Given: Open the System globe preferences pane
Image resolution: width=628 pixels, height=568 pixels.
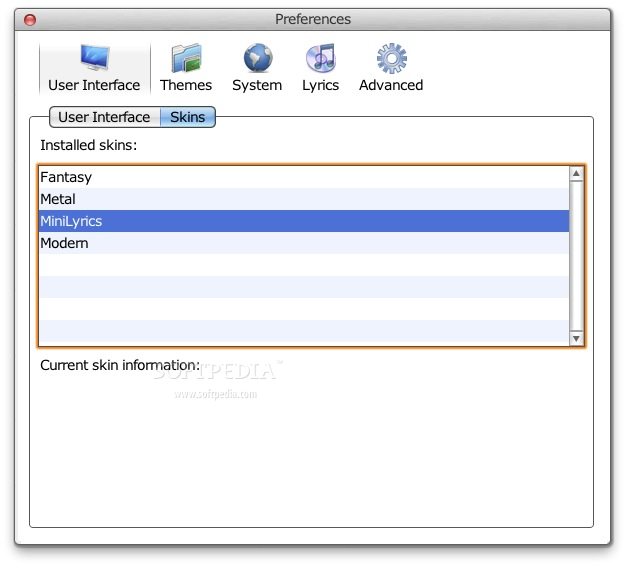Looking at the screenshot, I should [x=257, y=68].
